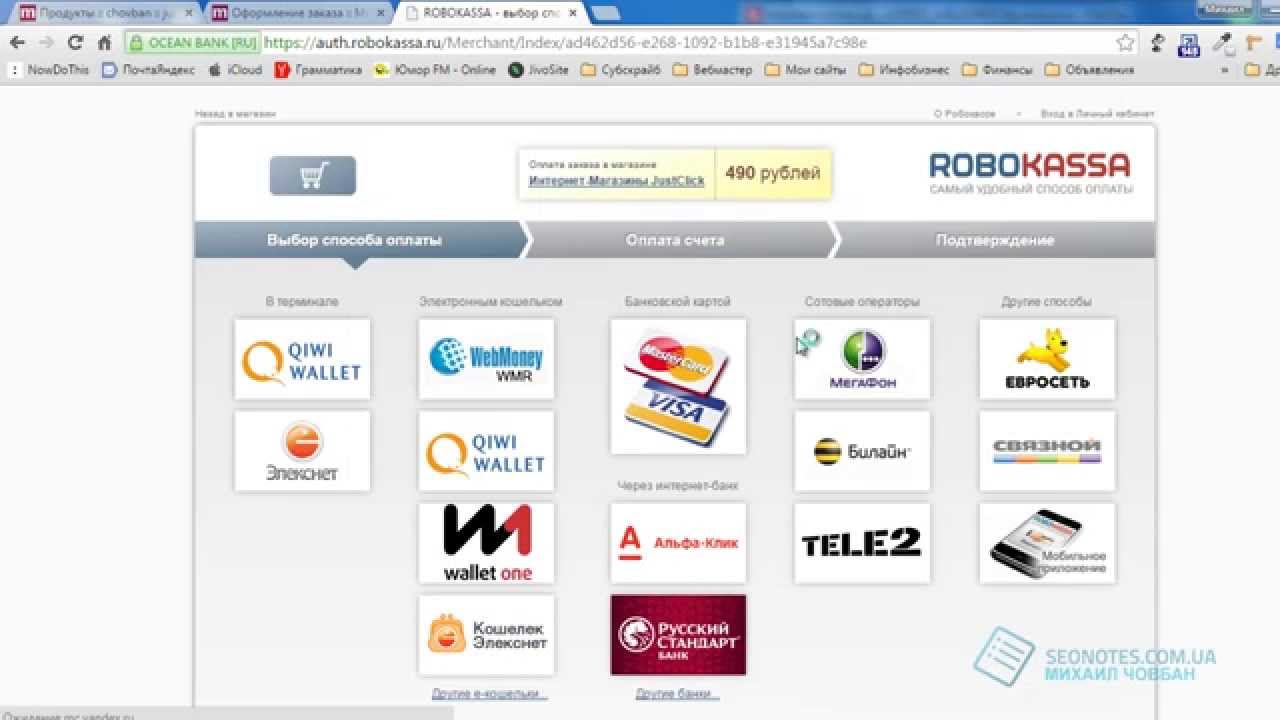Open О Робокассе link
The width and height of the screenshot is (1280, 720).
click(965, 114)
